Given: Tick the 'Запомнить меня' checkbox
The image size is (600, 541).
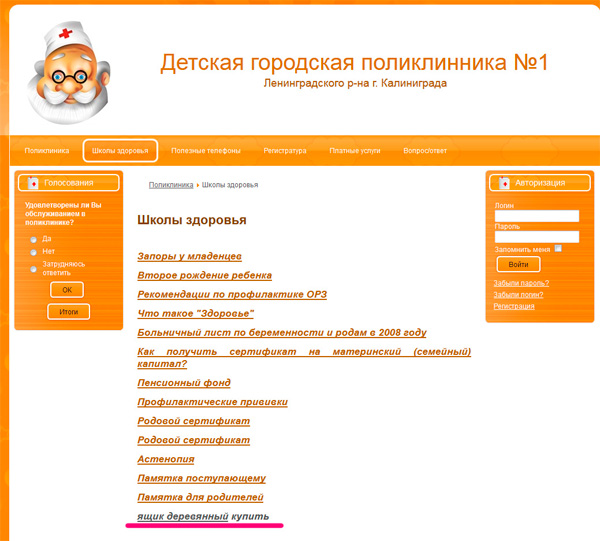Looking at the screenshot, I should click(x=558, y=248).
